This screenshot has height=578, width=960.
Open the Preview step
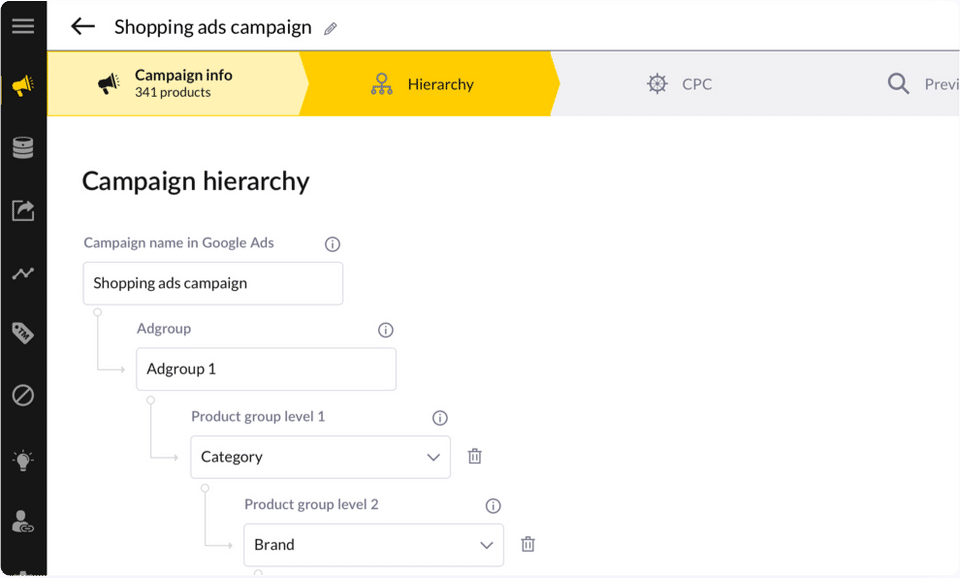(x=923, y=84)
